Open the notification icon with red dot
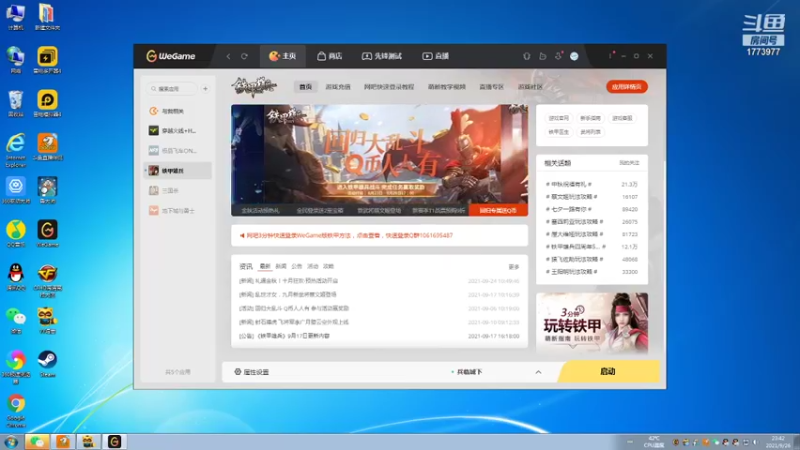800x450 pixels. [x=559, y=56]
